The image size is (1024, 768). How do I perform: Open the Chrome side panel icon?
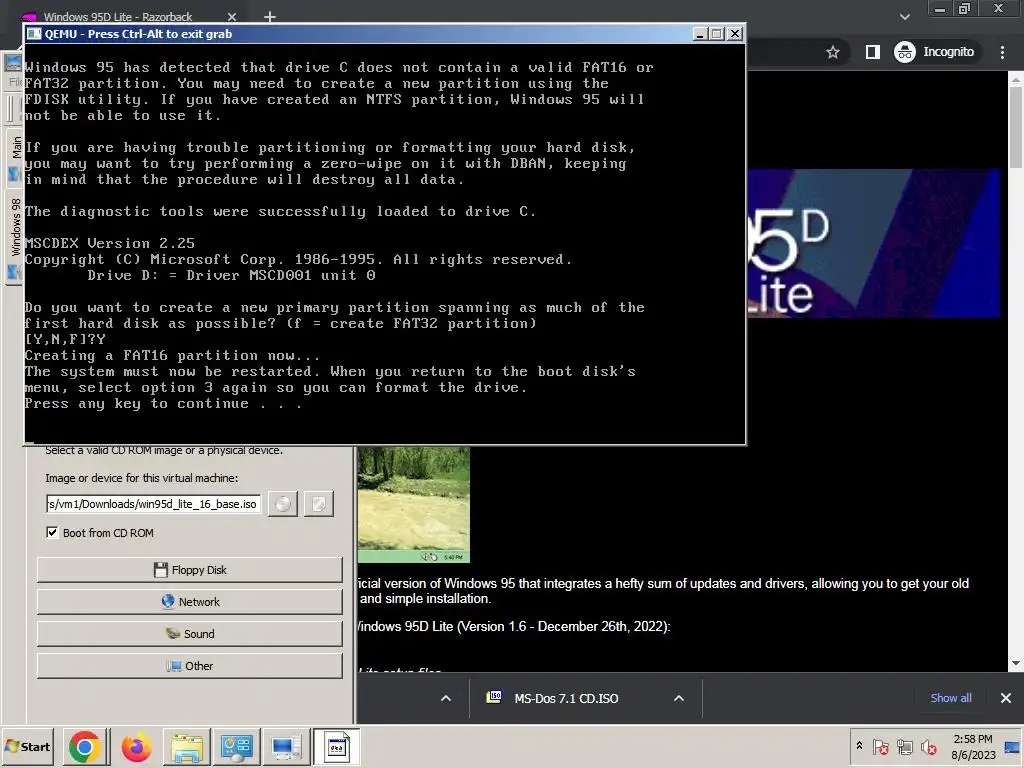pos(872,52)
